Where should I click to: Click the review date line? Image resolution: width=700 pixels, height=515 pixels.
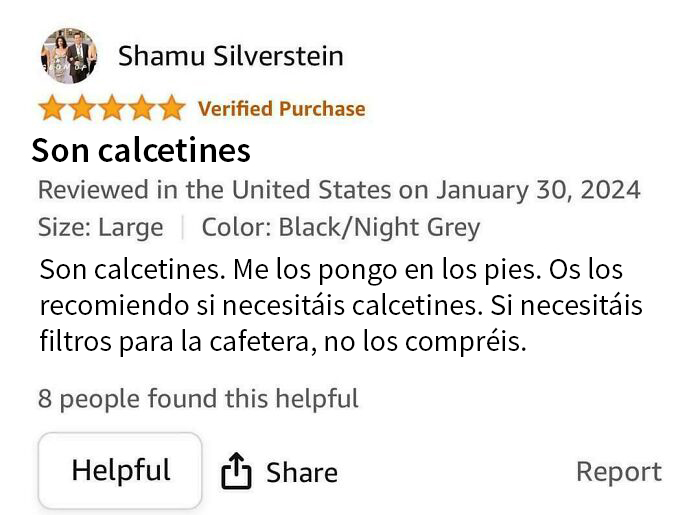click(x=339, y=190)
